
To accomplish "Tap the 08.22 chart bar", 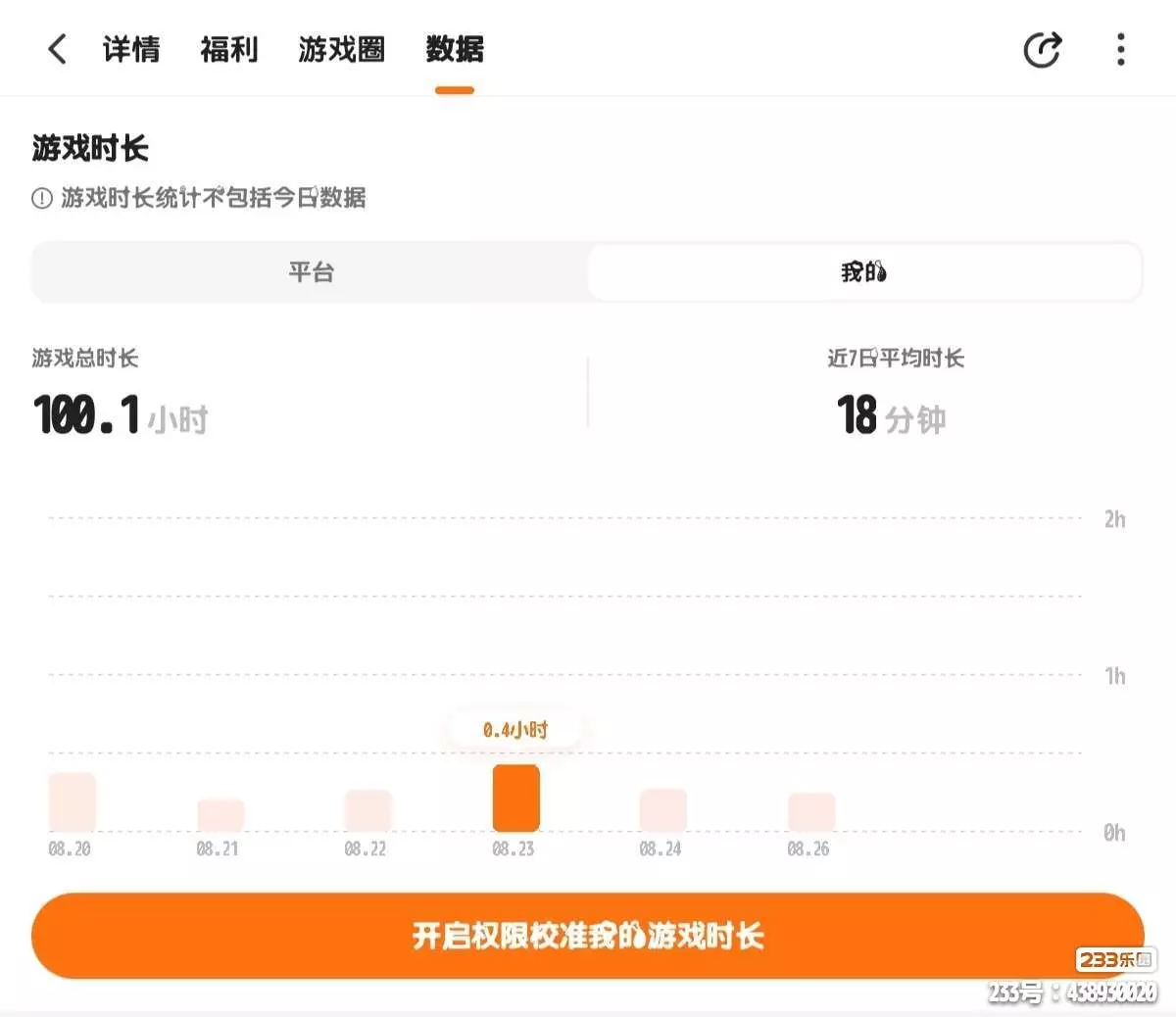I will pyautogui.click(x=368, y=810).
